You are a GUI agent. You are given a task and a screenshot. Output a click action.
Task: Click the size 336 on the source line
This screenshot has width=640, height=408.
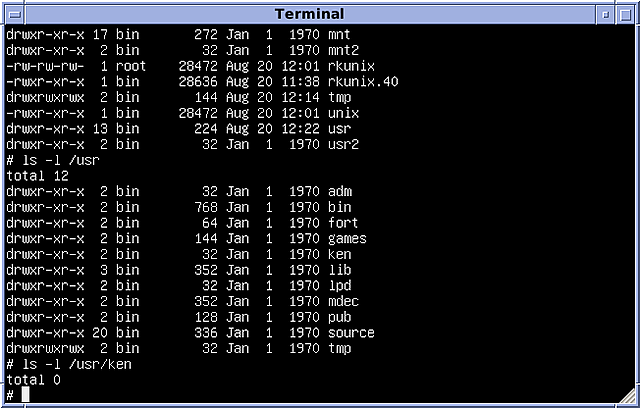(x=206, y=333)
